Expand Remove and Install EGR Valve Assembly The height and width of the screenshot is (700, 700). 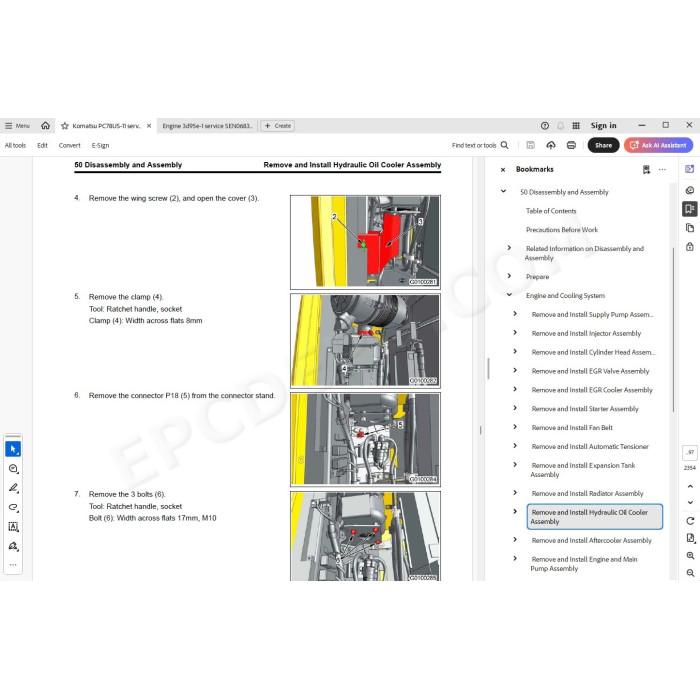tap(515, 370)
